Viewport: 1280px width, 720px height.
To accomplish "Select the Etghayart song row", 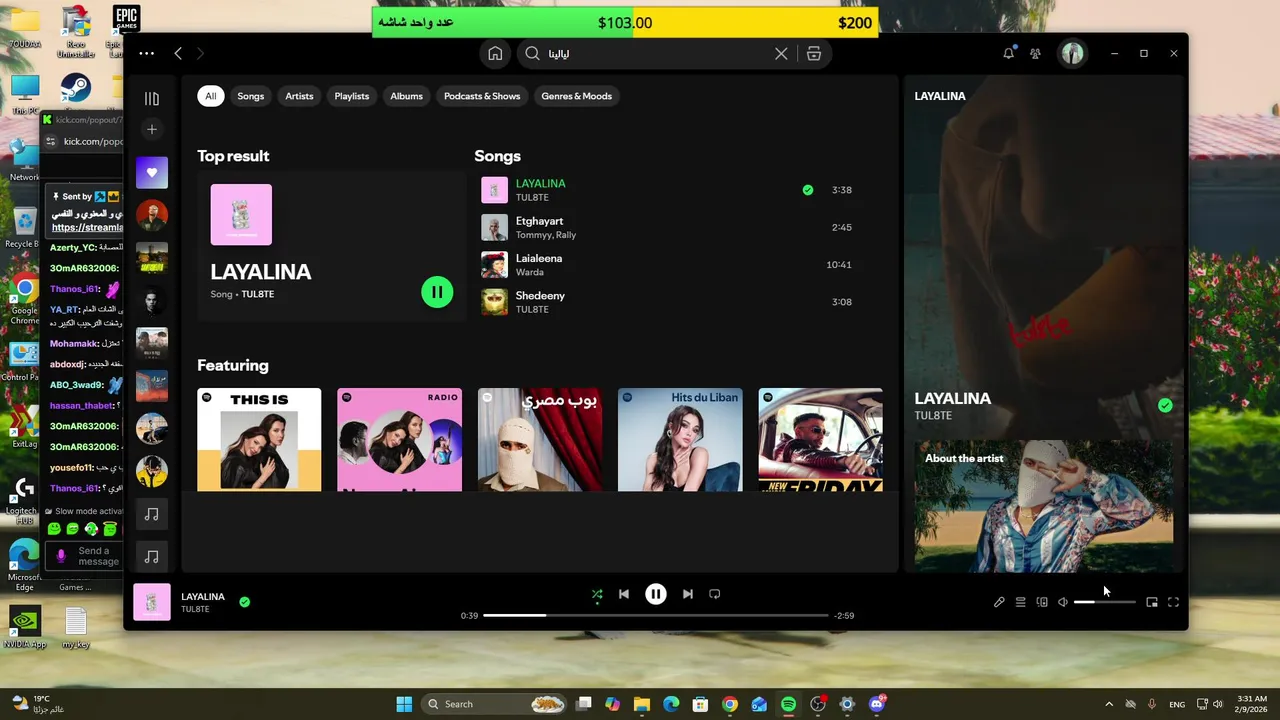I will pos(669,228).
